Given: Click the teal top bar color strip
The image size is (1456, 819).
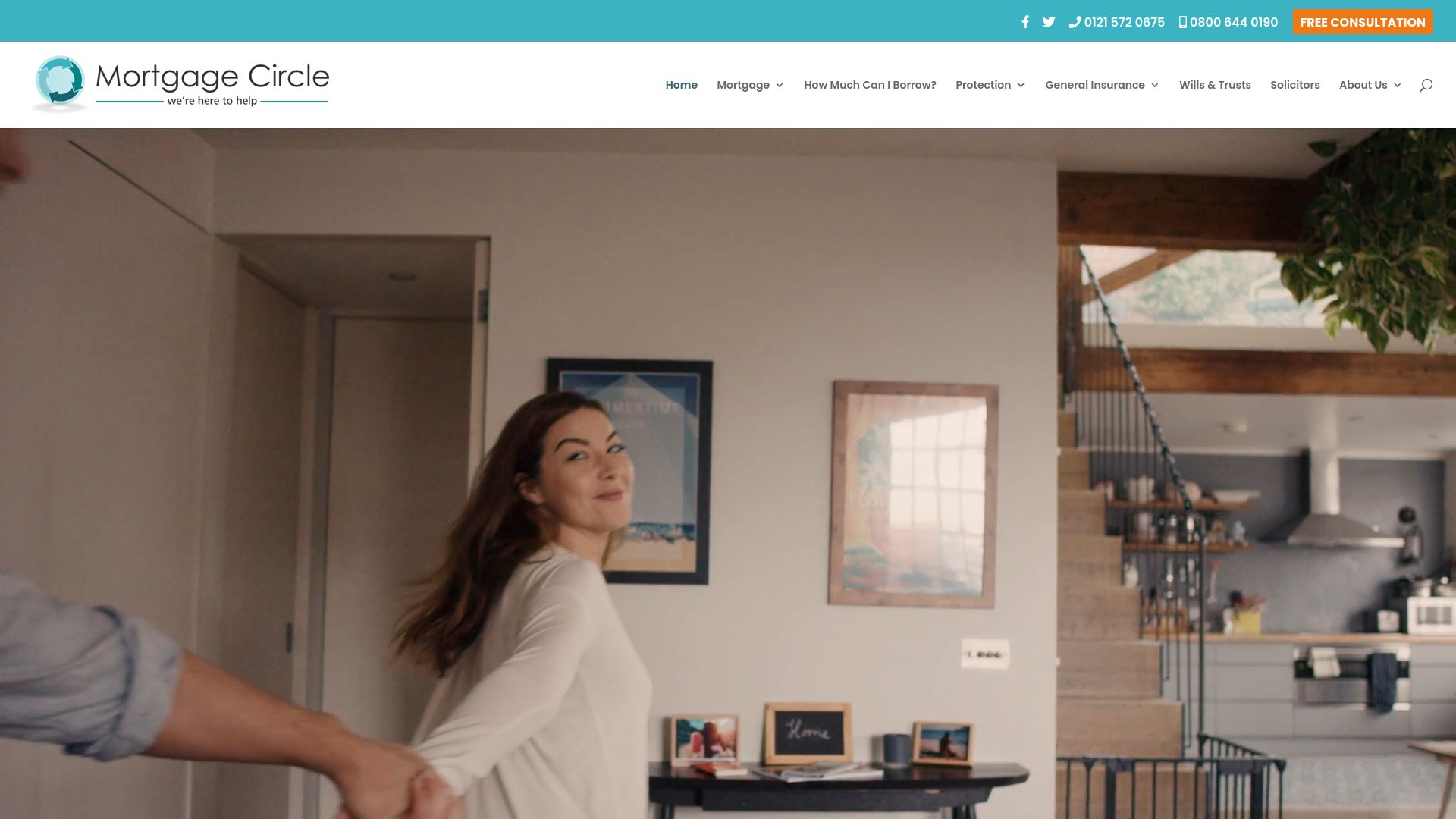Looking at the screenshot, I should tap(728, 20).
